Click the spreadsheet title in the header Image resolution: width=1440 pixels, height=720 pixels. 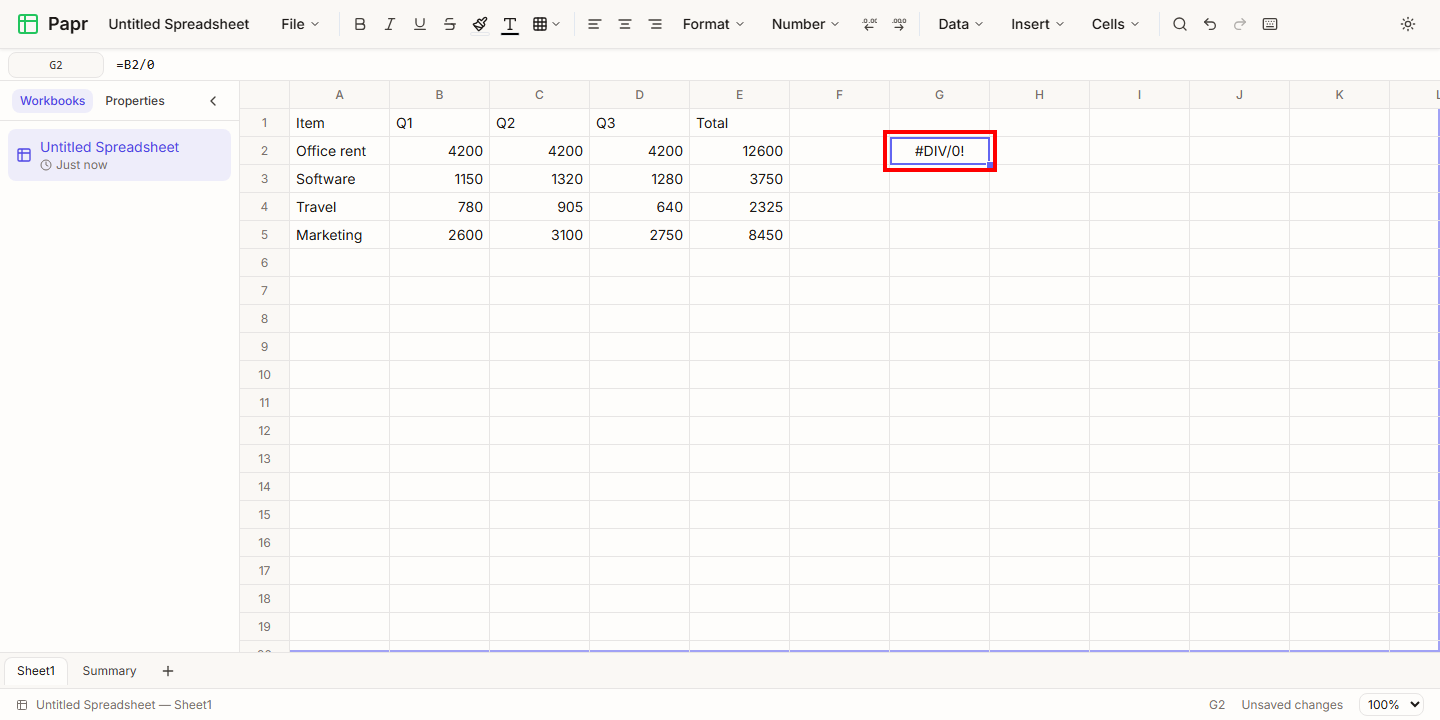tap(179, 24)
